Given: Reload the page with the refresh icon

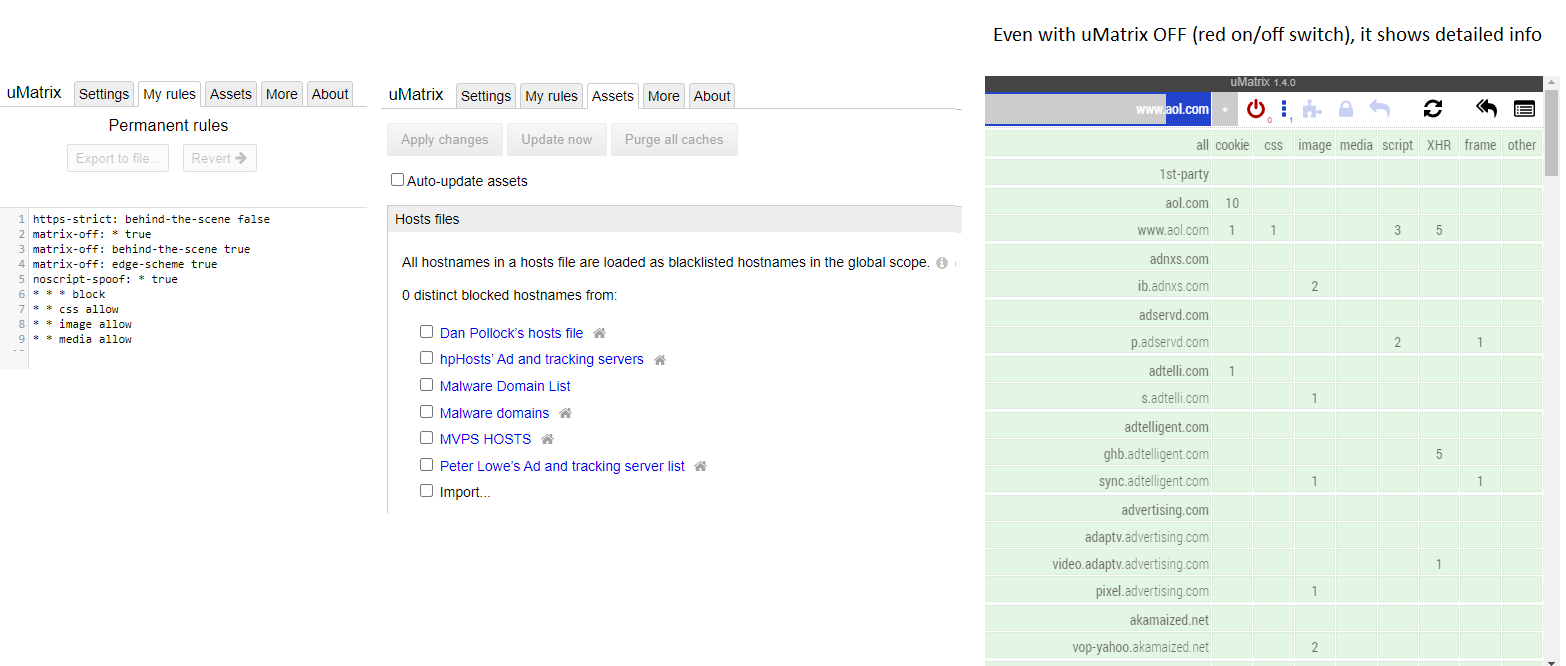Looking at the screenshot, I should 1433,109.
